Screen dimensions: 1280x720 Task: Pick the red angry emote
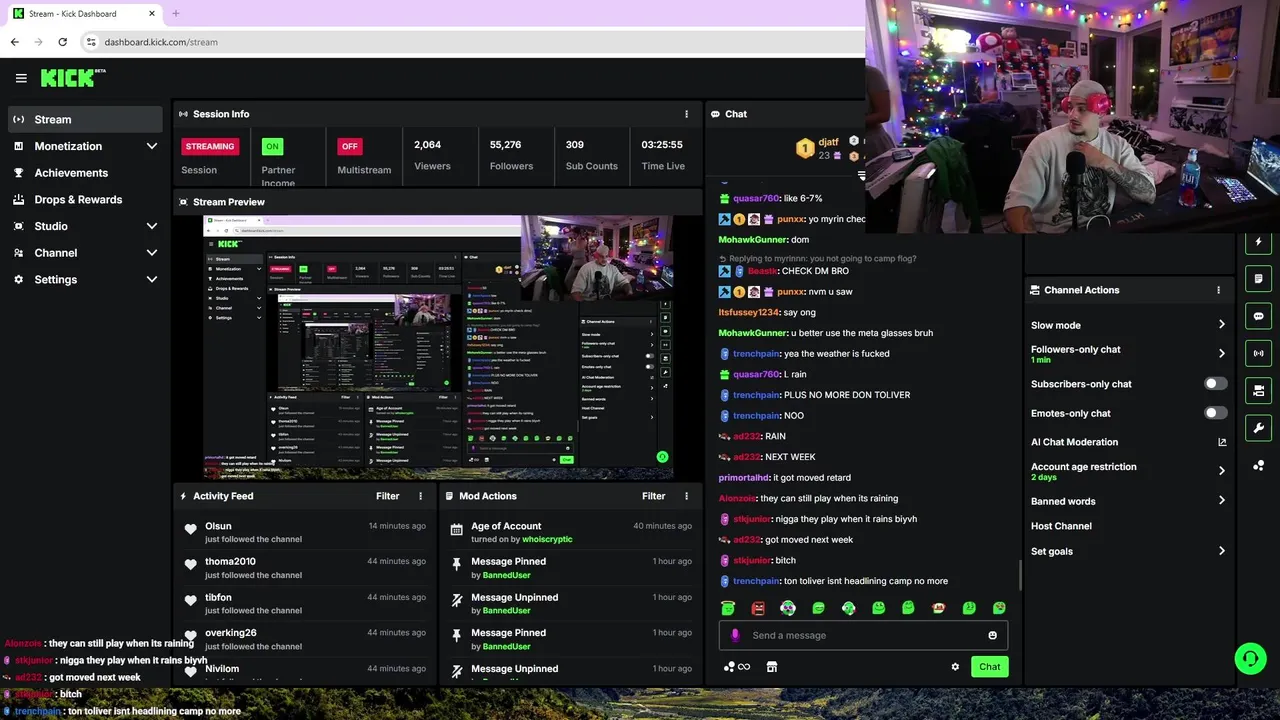758,608
